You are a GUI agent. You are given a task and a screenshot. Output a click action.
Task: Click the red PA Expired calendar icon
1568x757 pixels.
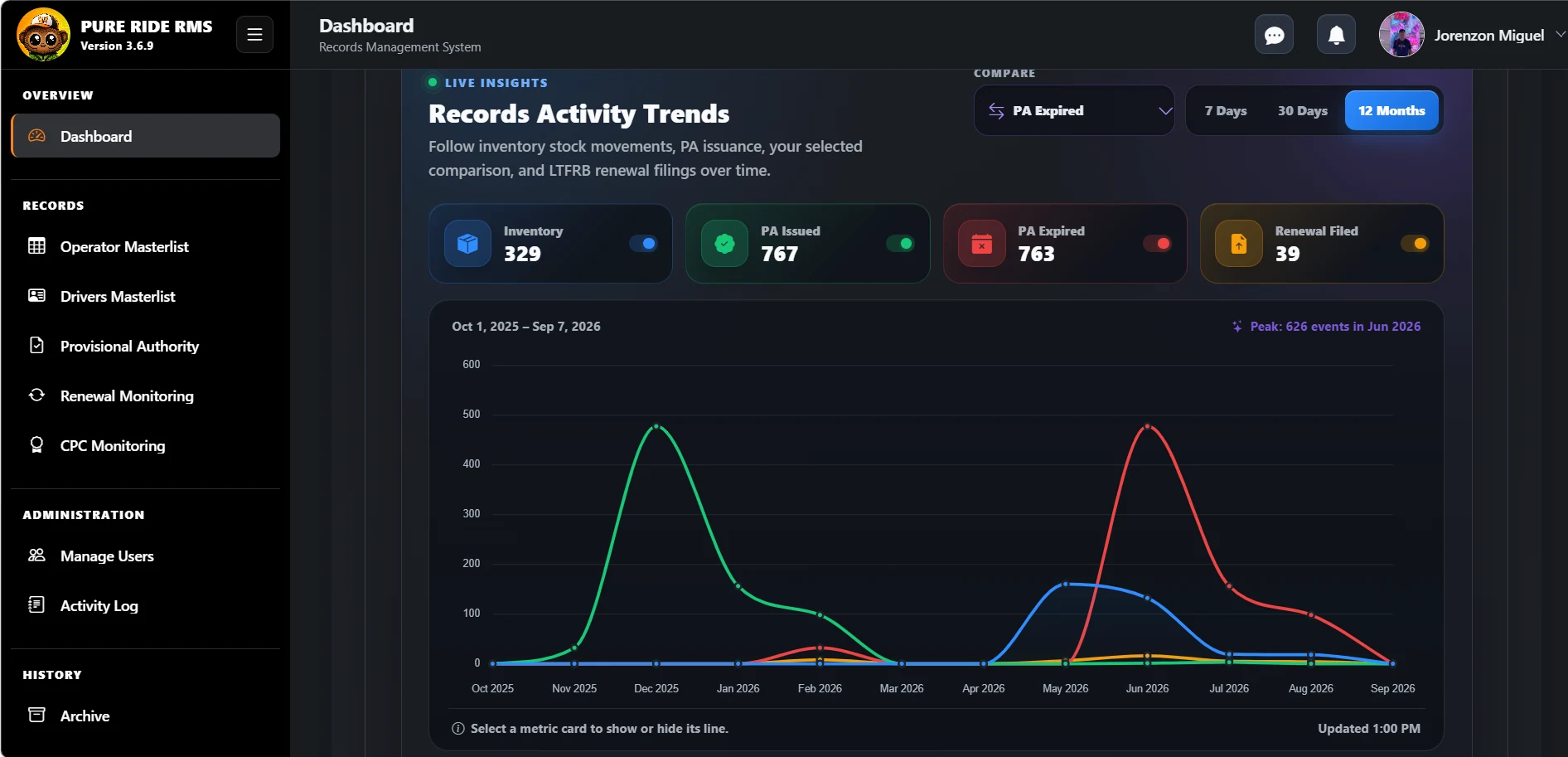point(981,244)
